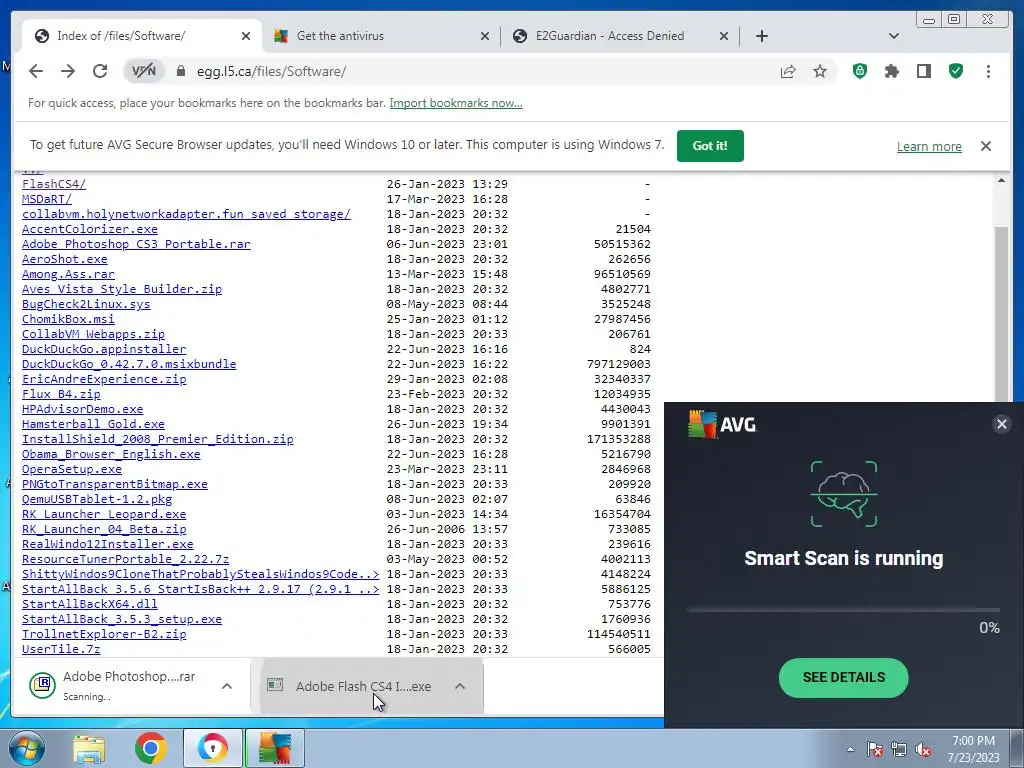The width and height of the screenshot is (1024, 768).
Task: Open the extensions puzzle icon
Action: [x=891, y=71]
